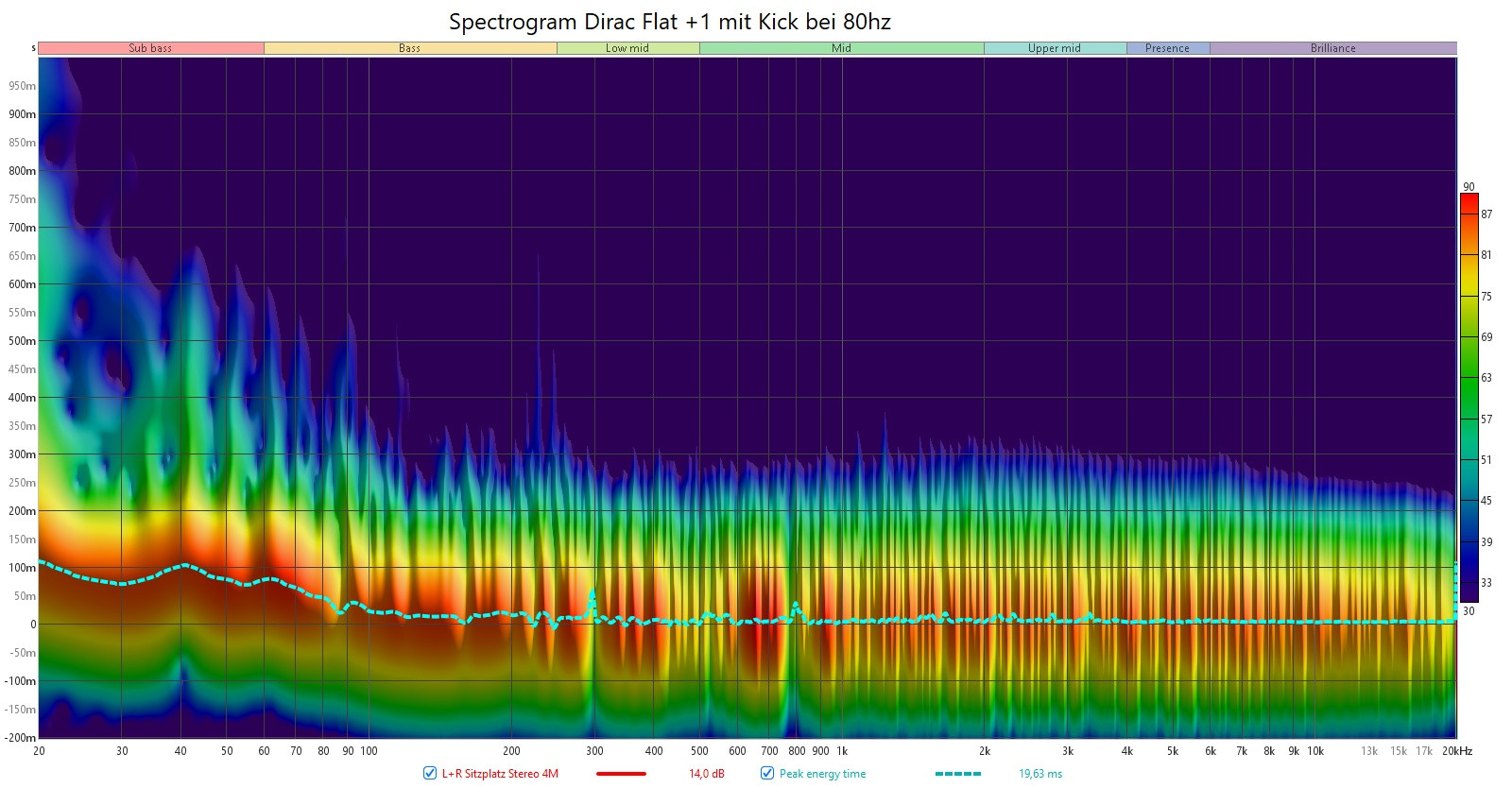Toggle the L+R Sitzplatz Stereo 4M checkbox
The width and height of the screenshot is (1512, 788).
(430, 773)
